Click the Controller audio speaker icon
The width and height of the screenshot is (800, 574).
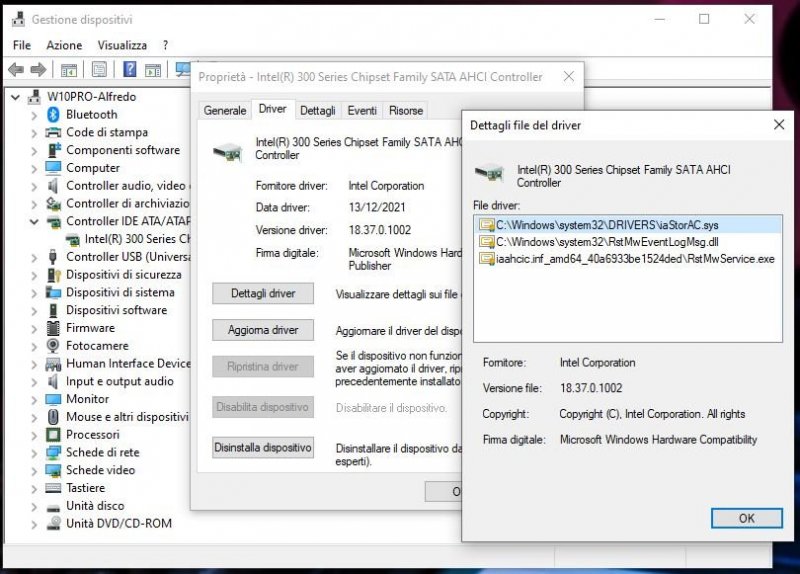[53, 186]
